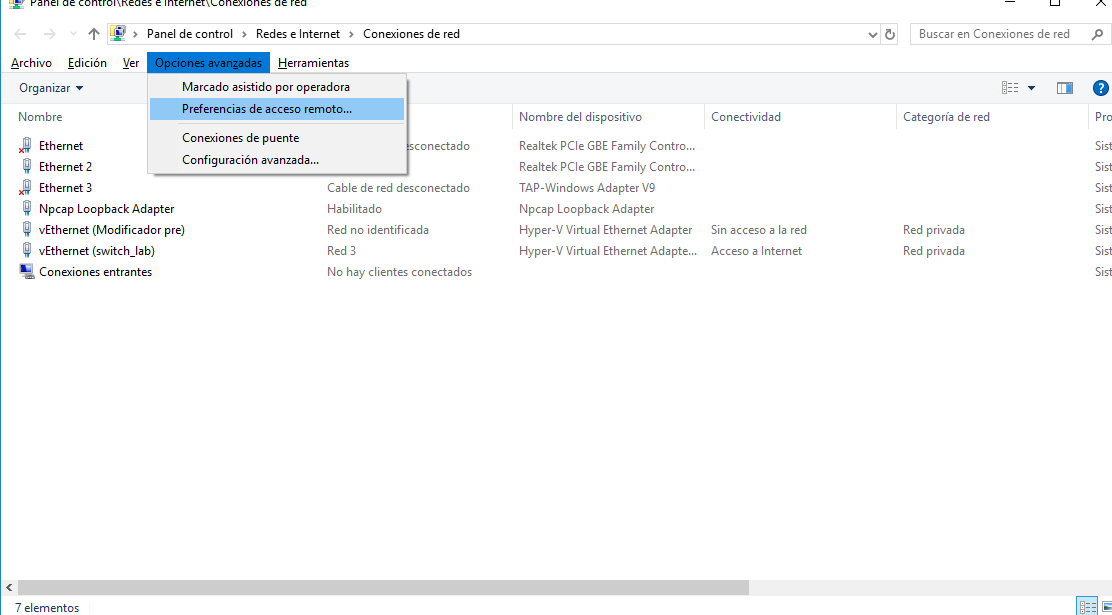The image size is (1112, 615).
Task: Expand the change view options arrow
Action: click(x=1032, y=88)
